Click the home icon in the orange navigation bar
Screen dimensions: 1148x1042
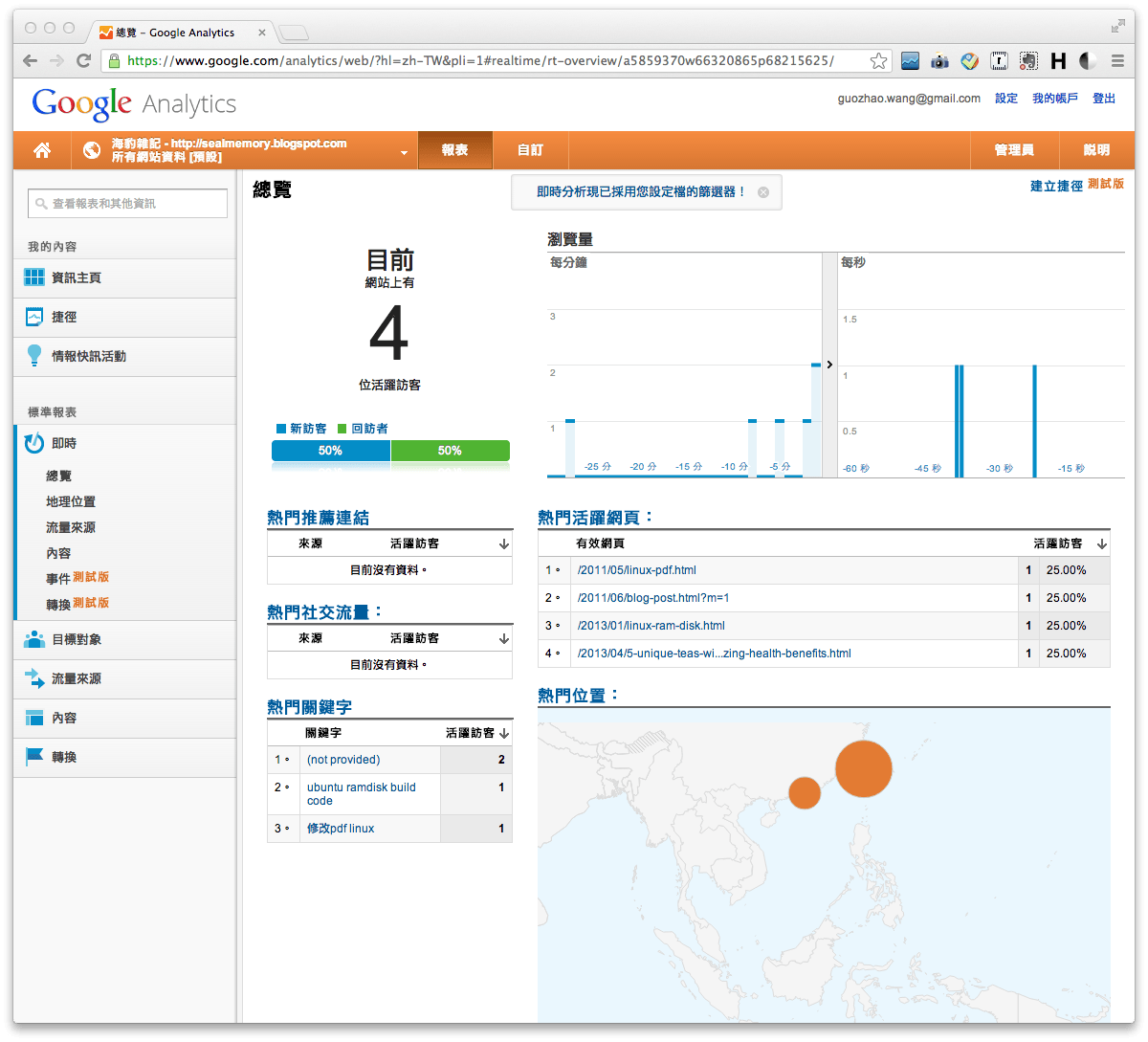41,150
